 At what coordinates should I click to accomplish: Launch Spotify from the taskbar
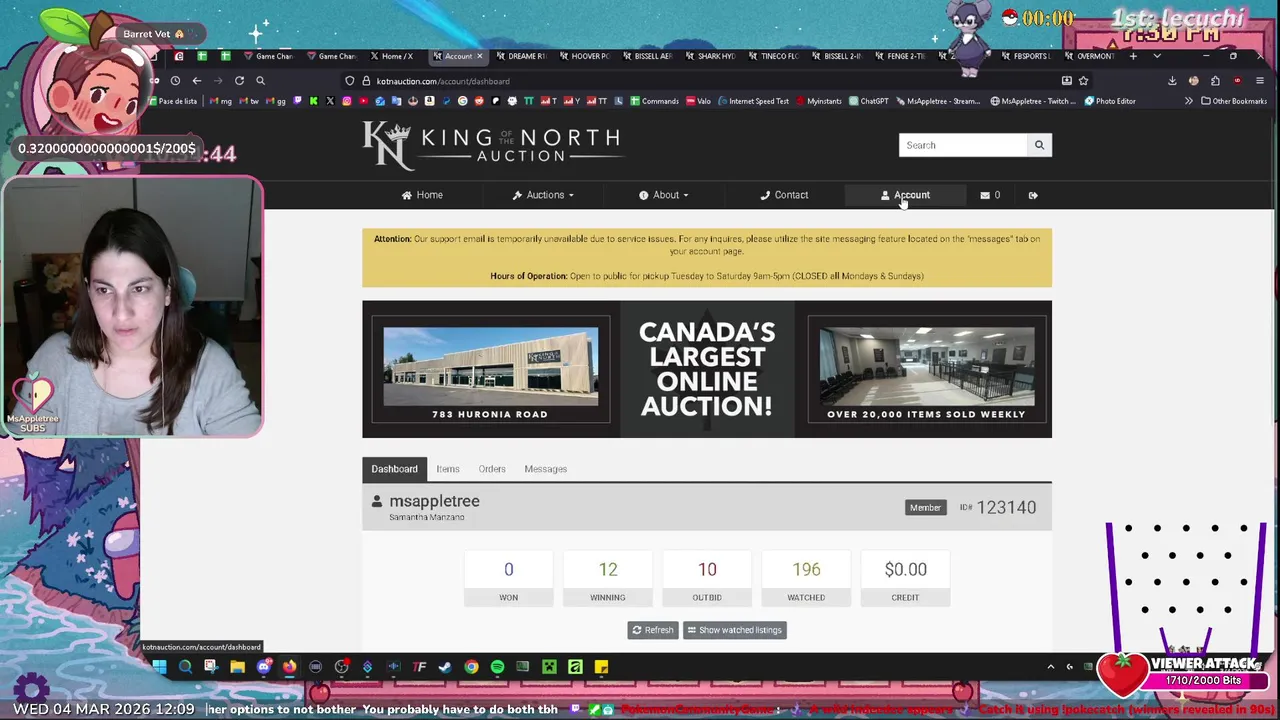pos(497,667)
